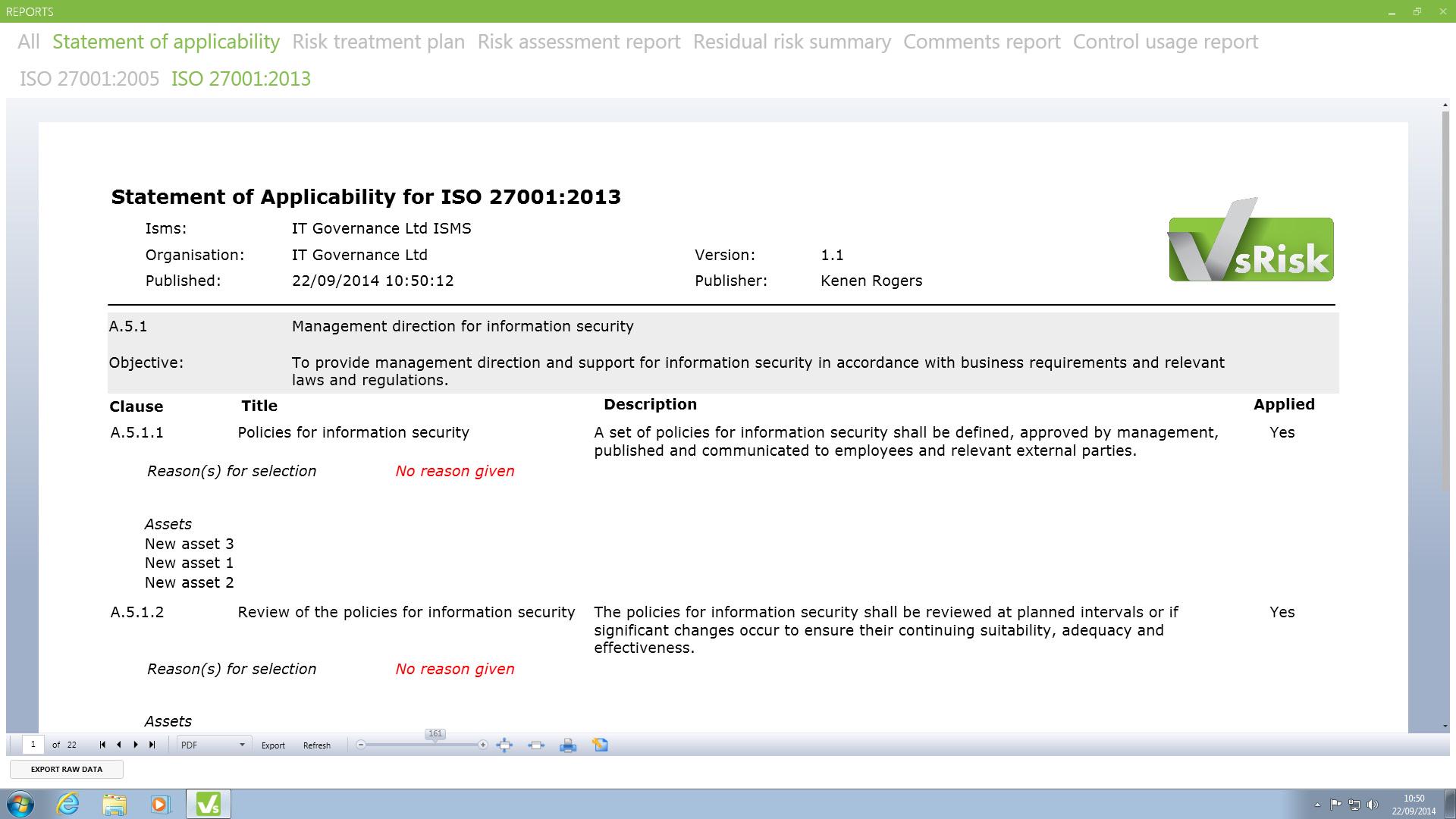
Task: Click the page number input field
Action: click(x=33, y=745)
